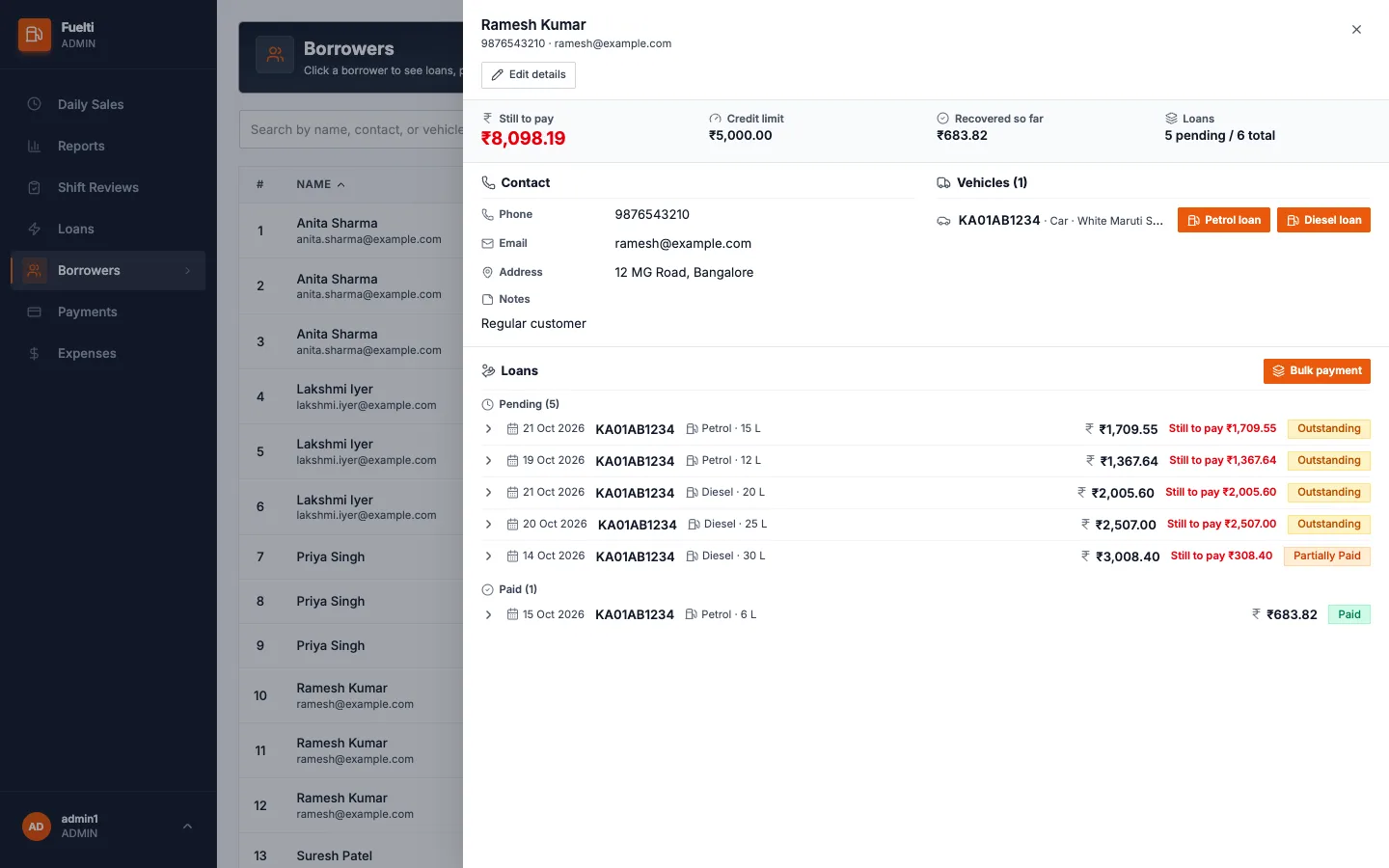1389x868 pixels.
Task: Click the Email envelope icon
Action: click(x=487, y=244)
